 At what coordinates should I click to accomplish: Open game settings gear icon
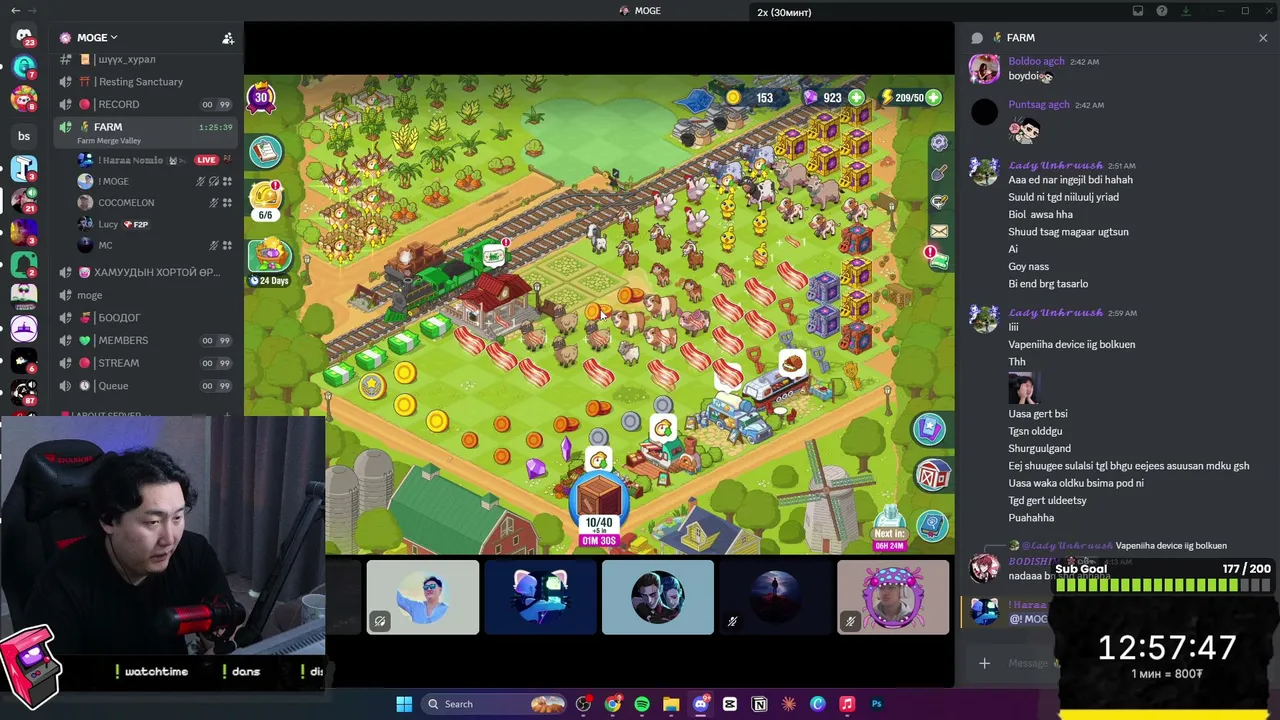point(938,143)
